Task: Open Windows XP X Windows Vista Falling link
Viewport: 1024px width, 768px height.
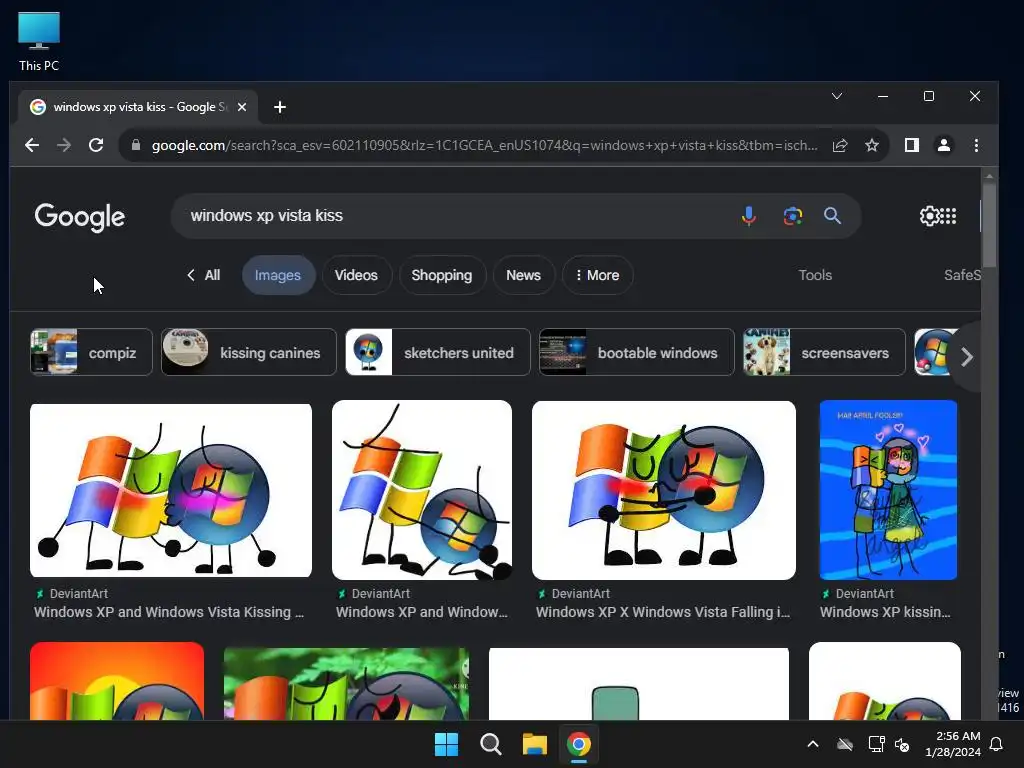Action: point(663,613)
